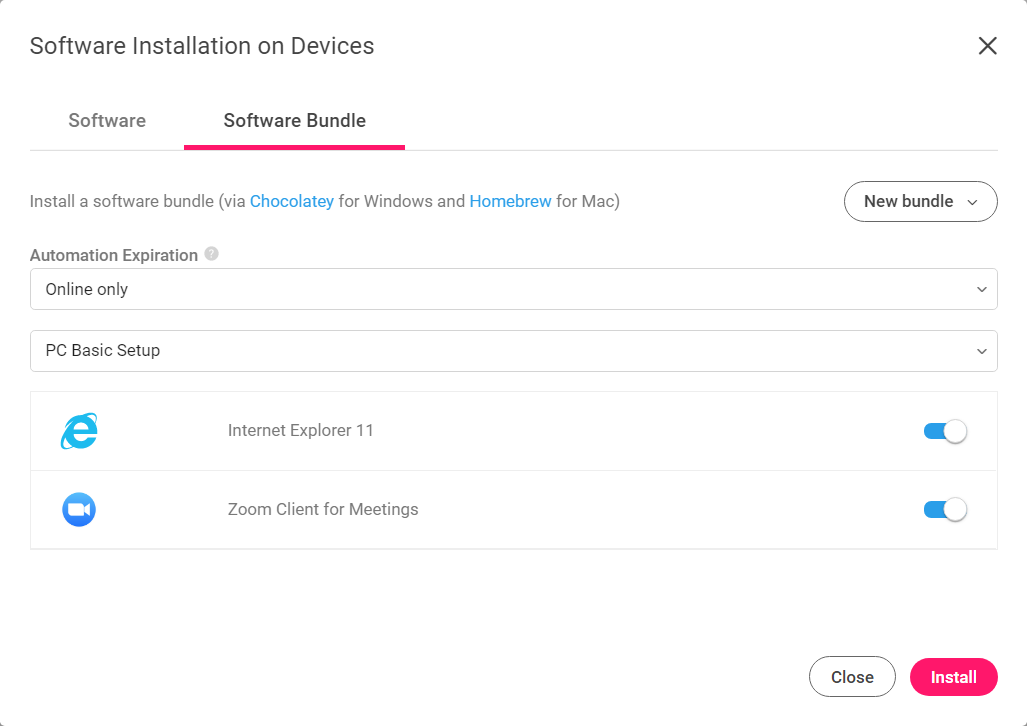Expand the Automation Expiration Online only selector
1027x726 pixels.
click(514, 289)
